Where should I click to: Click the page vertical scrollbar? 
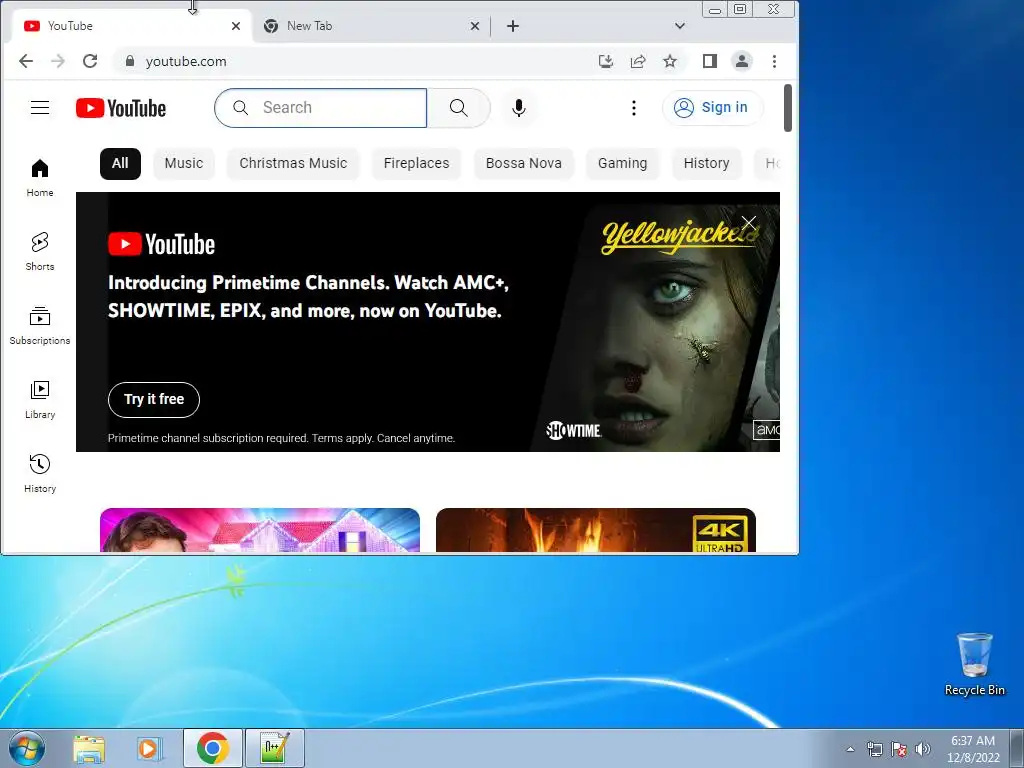[x=788, y=108]
